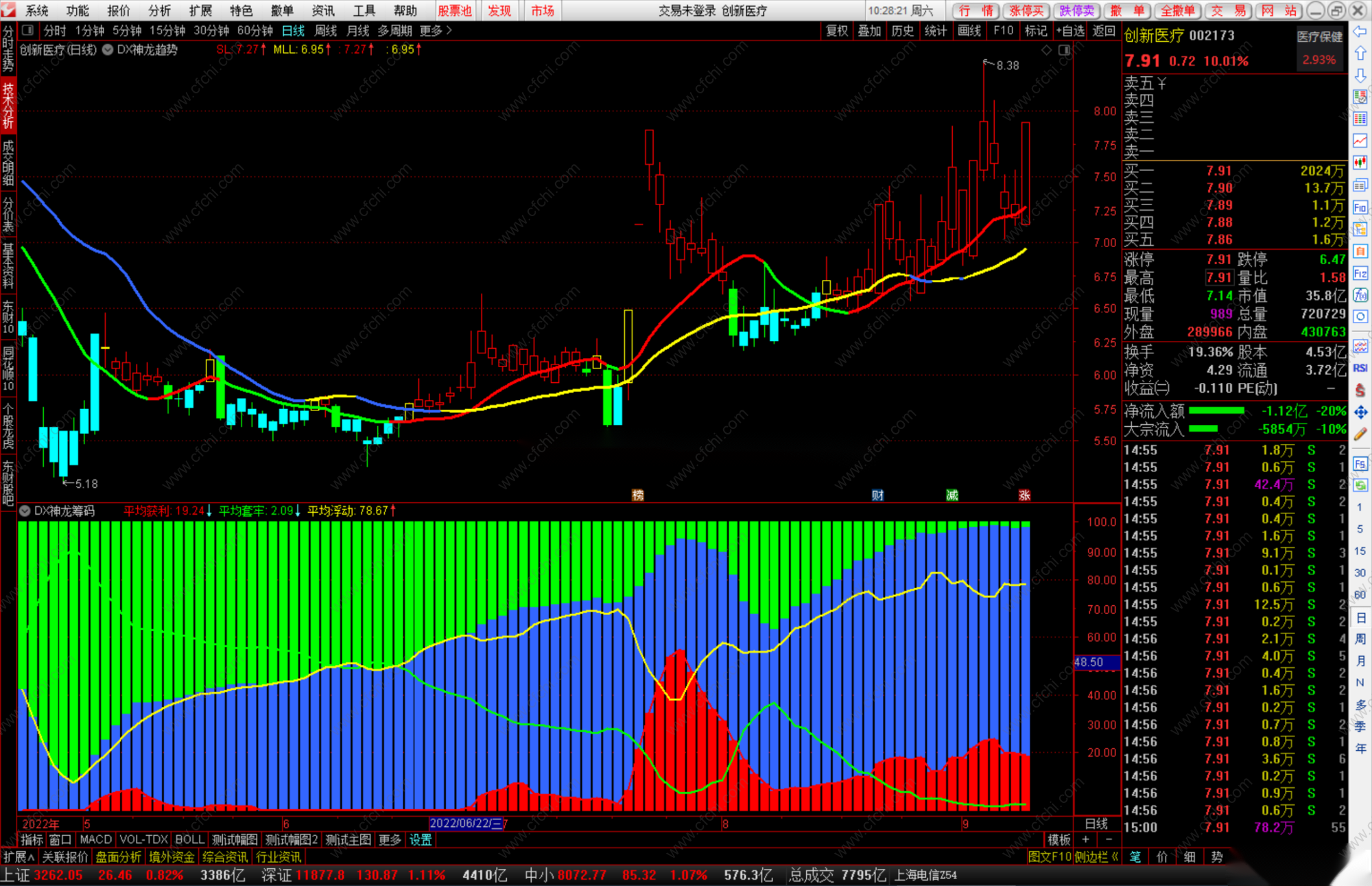This screenshot has height=886, width=1372.
Task: Toggle the 侧边栏 sidebar collapse button
Action: pyautogui.click(x=1096, y=857)
